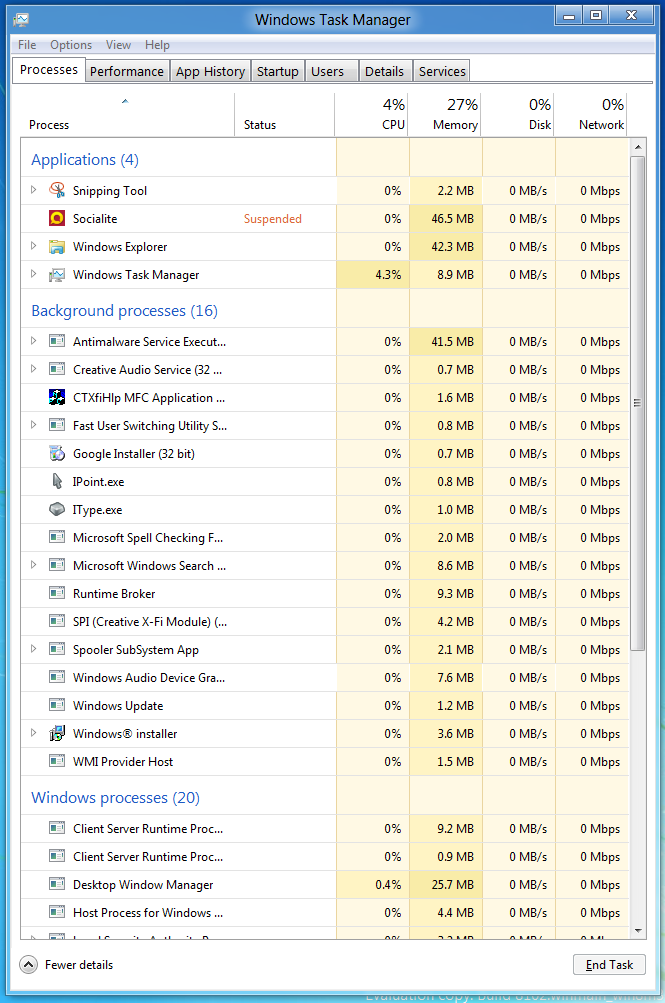Switch to the App History tab
The width and height of the screenshot is (665, 1003).
pos(210,71)
